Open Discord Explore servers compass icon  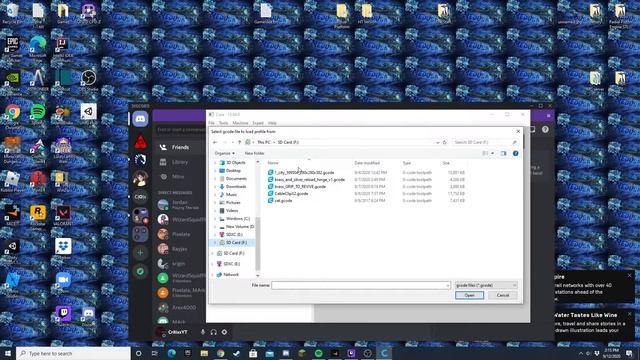pos(140,272)
